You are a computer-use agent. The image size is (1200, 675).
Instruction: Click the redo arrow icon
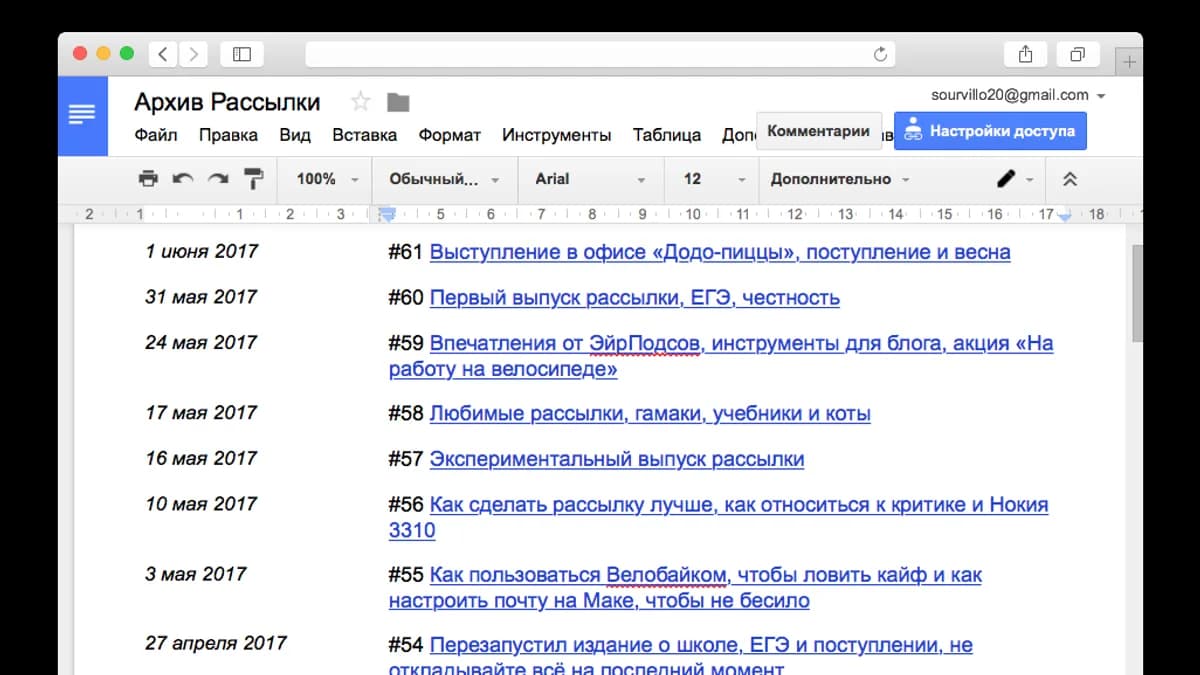218,179
